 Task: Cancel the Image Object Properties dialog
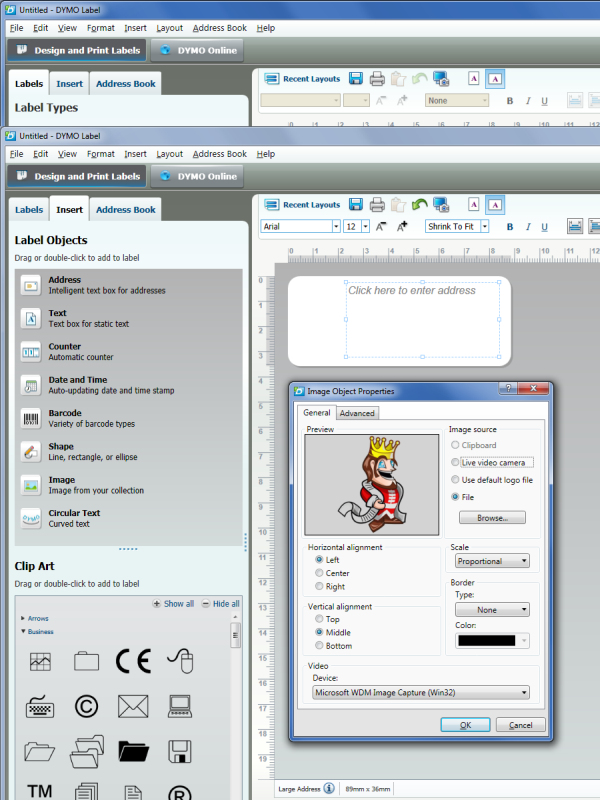point(520,725)
